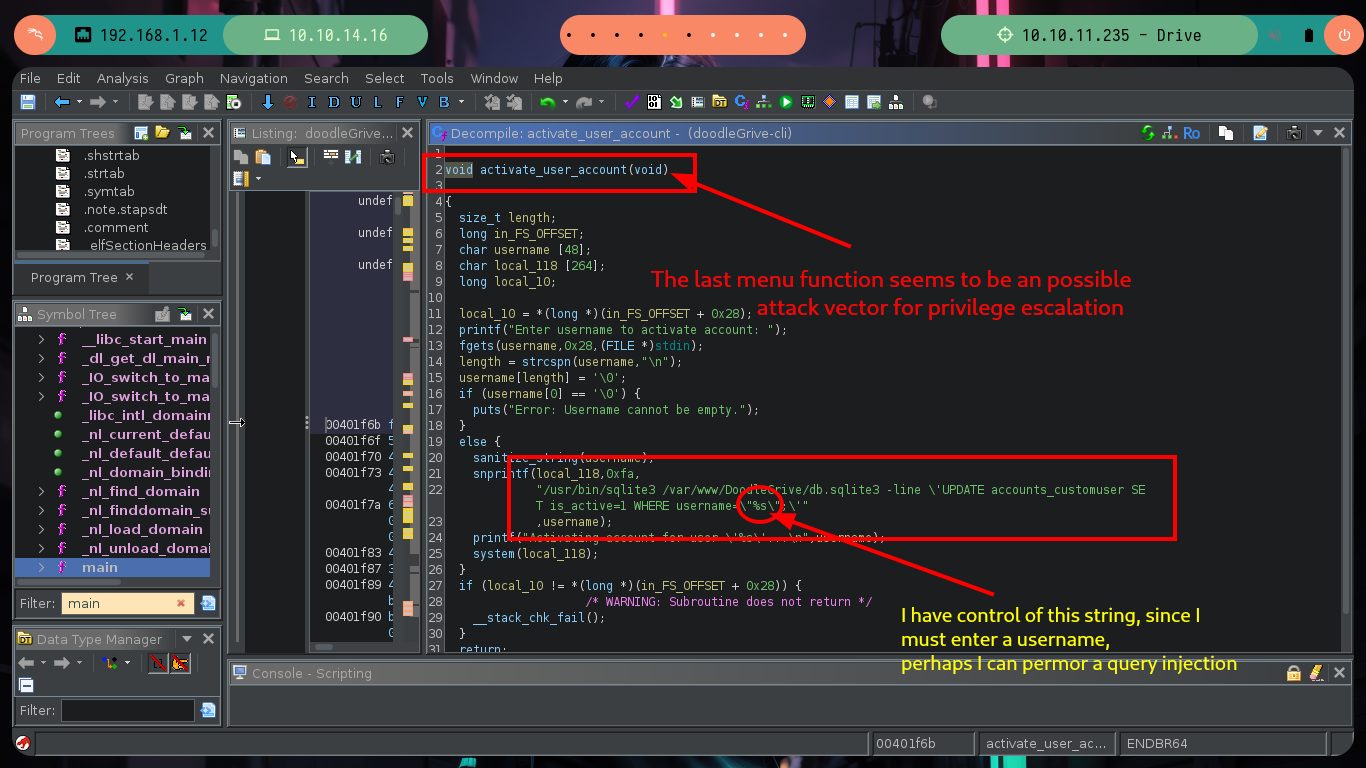Screen dimensions: 1366x768
Task: Select the 'U' next-undefined navigation icon
Action: tap(355, 102)
